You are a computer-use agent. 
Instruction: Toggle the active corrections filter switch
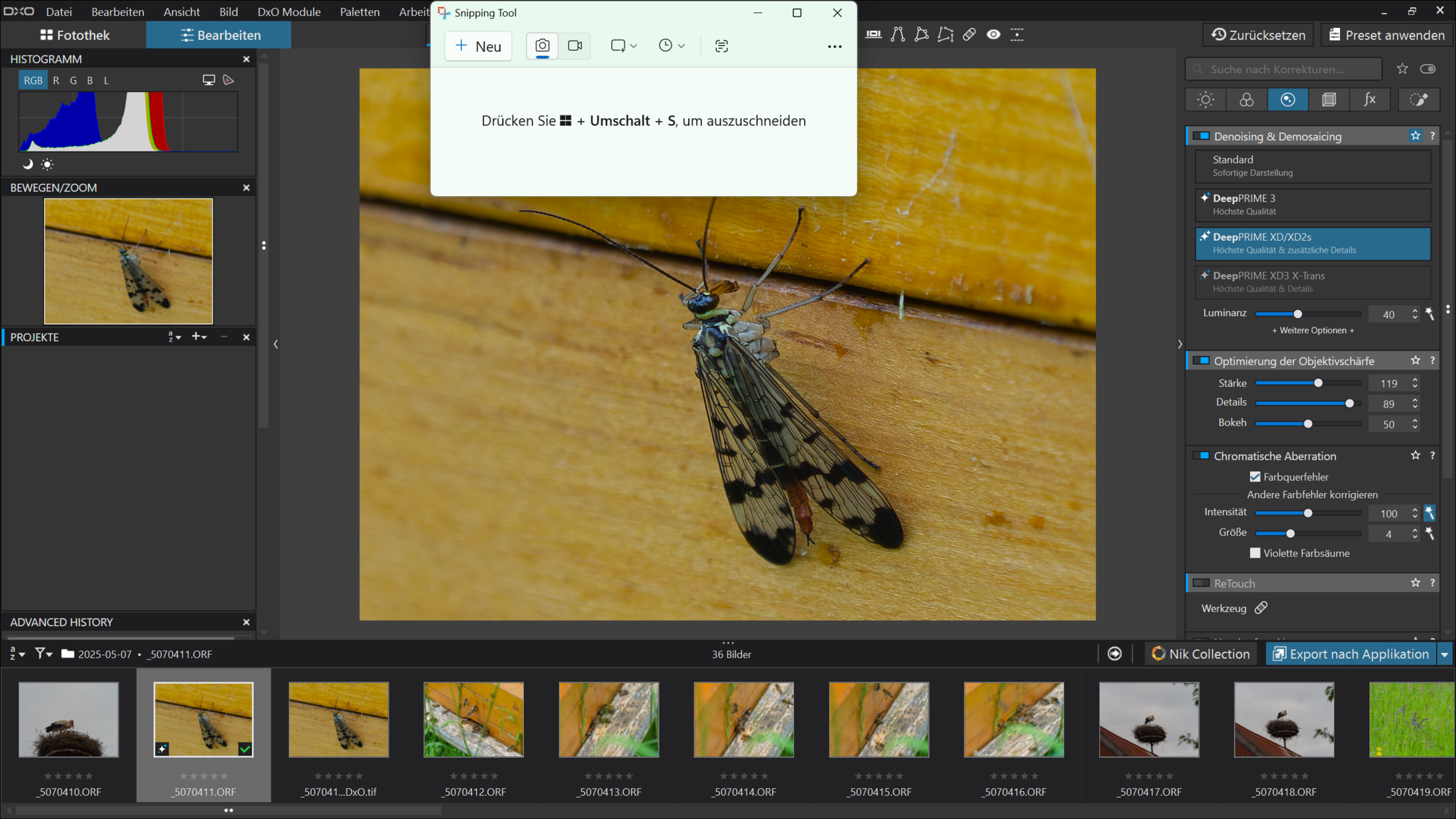[x=1428, y=69]
